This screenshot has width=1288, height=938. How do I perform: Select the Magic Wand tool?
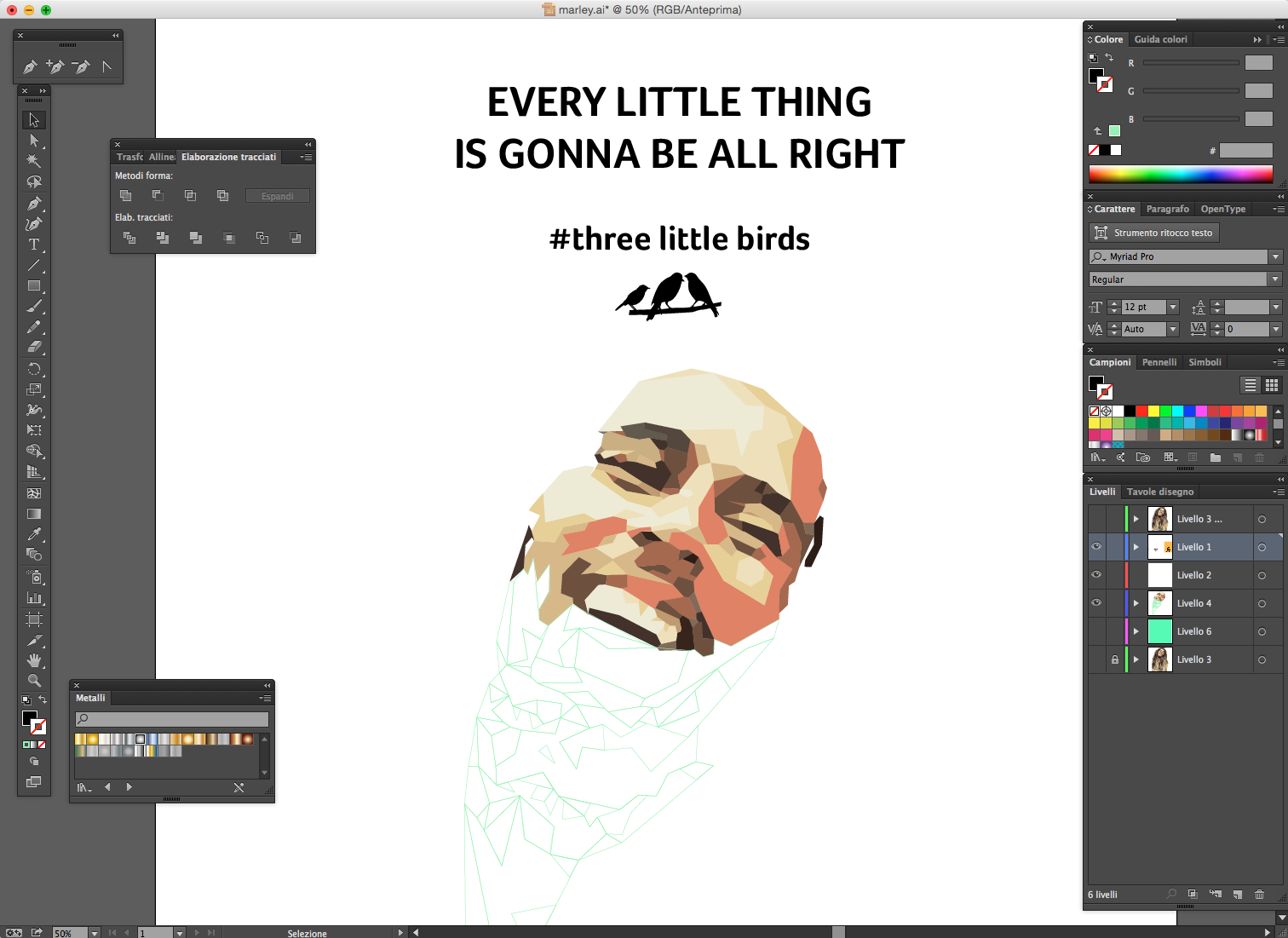[34, 161]
